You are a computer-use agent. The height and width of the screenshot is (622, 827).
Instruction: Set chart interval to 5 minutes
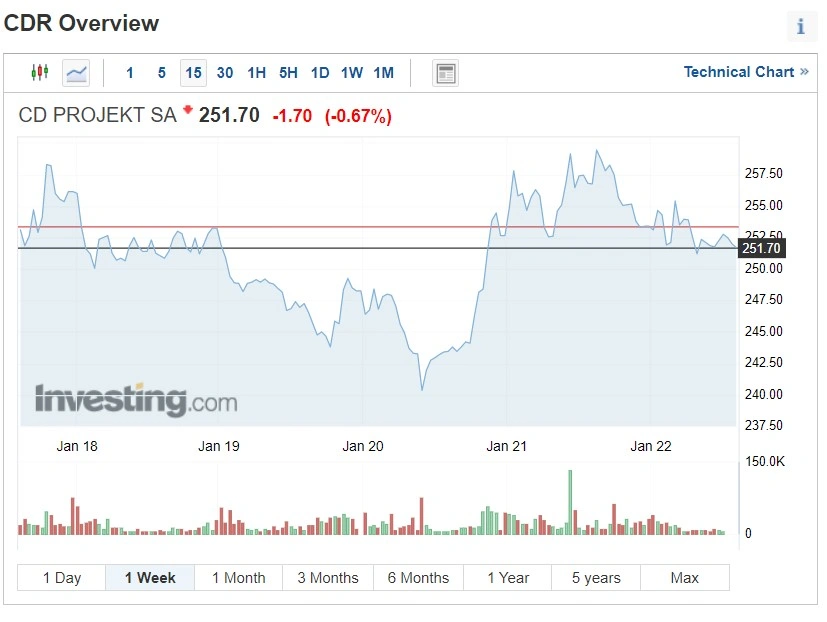pos(162,73)
